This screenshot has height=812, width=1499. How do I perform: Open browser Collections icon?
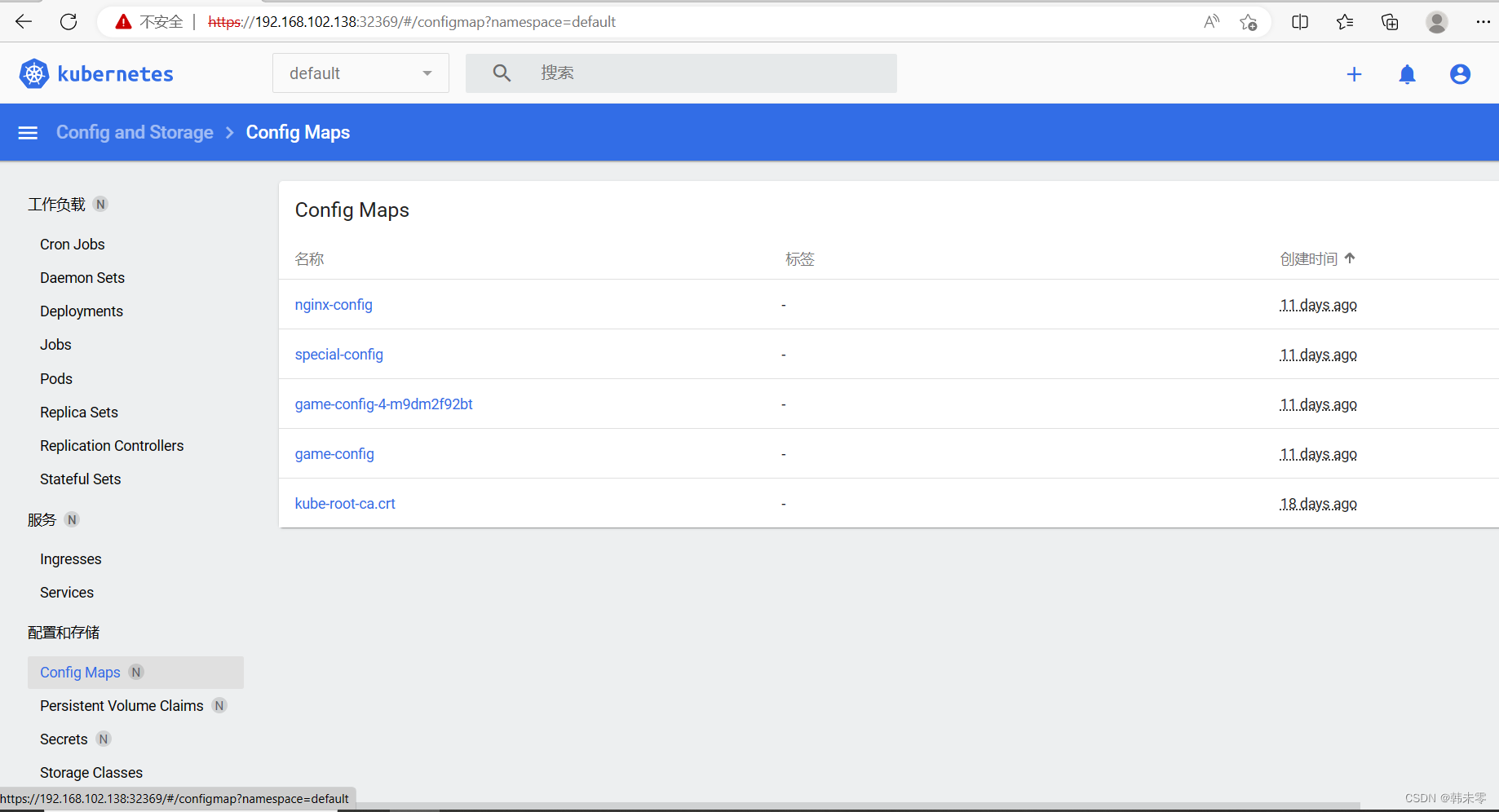pyautogui.click(x=1390, y=22)
